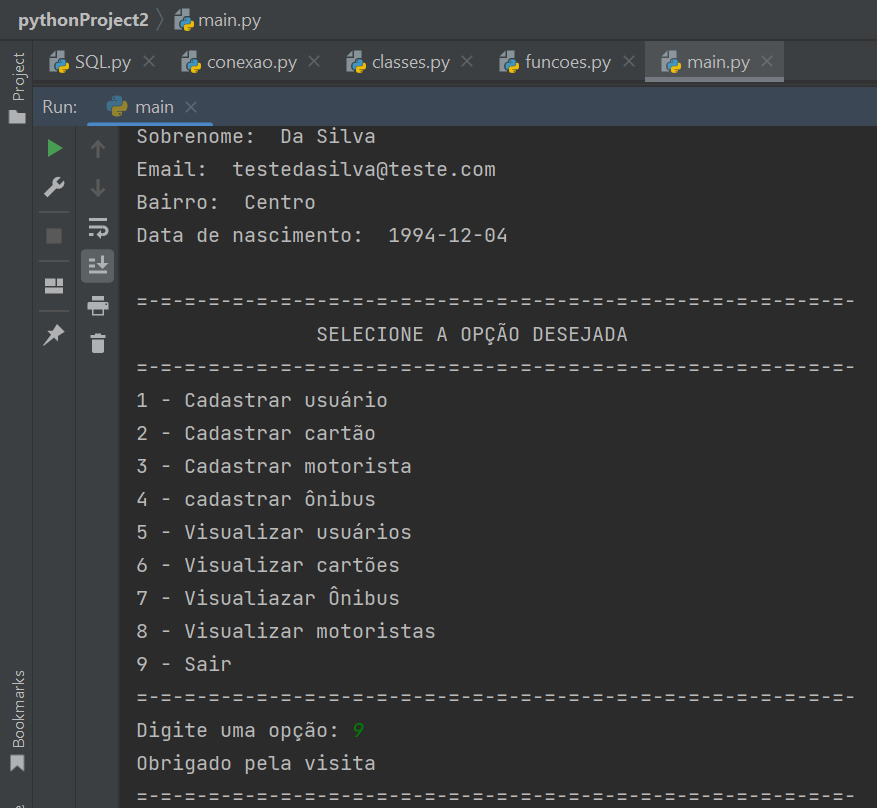
Task: Click the email testedasilva@teste.com text
Action: (x=364, y=169)
